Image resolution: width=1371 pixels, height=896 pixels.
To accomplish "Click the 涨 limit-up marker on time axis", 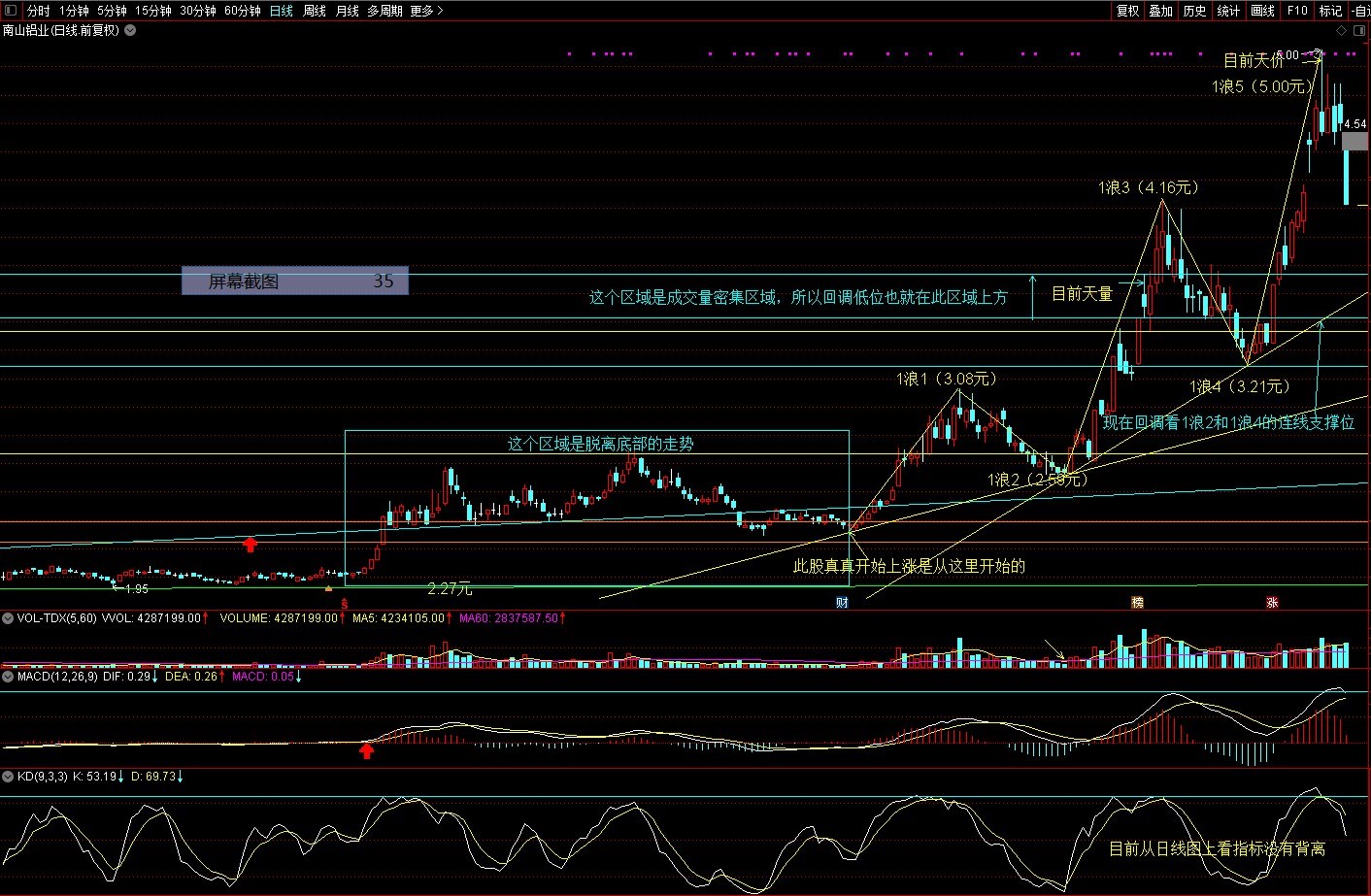I will pyautogui.click(x=1272, y=603).
